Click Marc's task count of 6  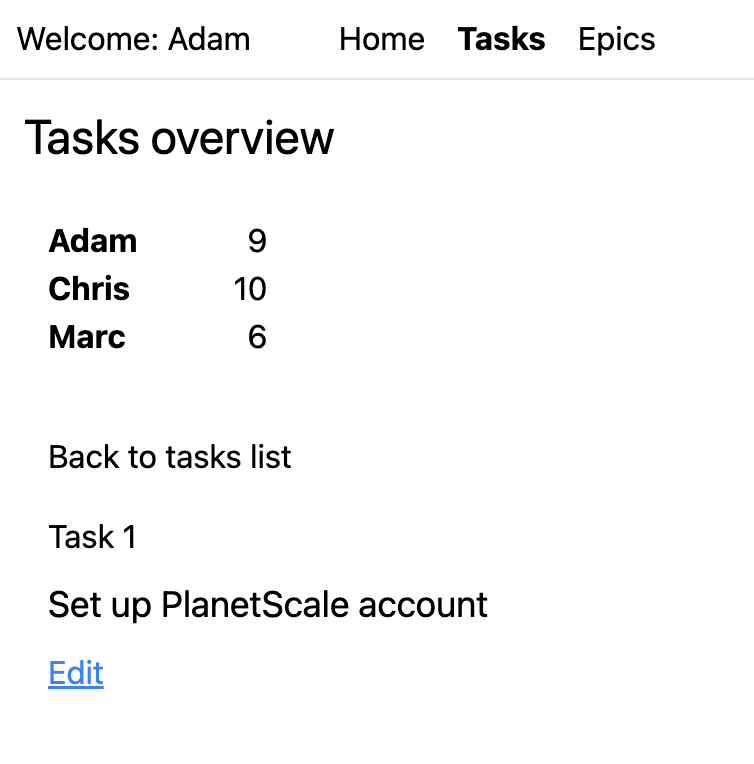pos(257,337)
